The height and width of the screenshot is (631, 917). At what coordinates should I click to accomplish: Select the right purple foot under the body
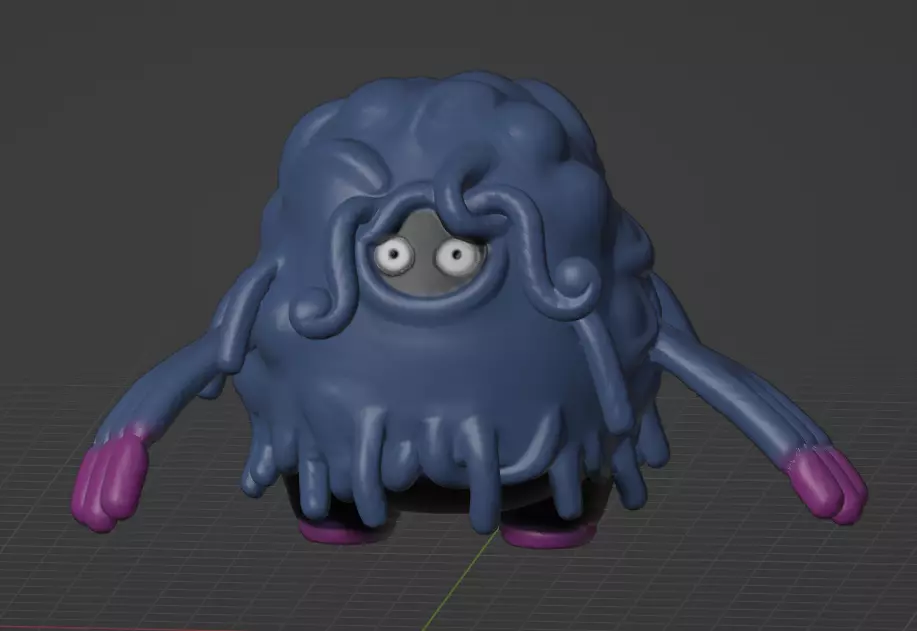[547, 535]
